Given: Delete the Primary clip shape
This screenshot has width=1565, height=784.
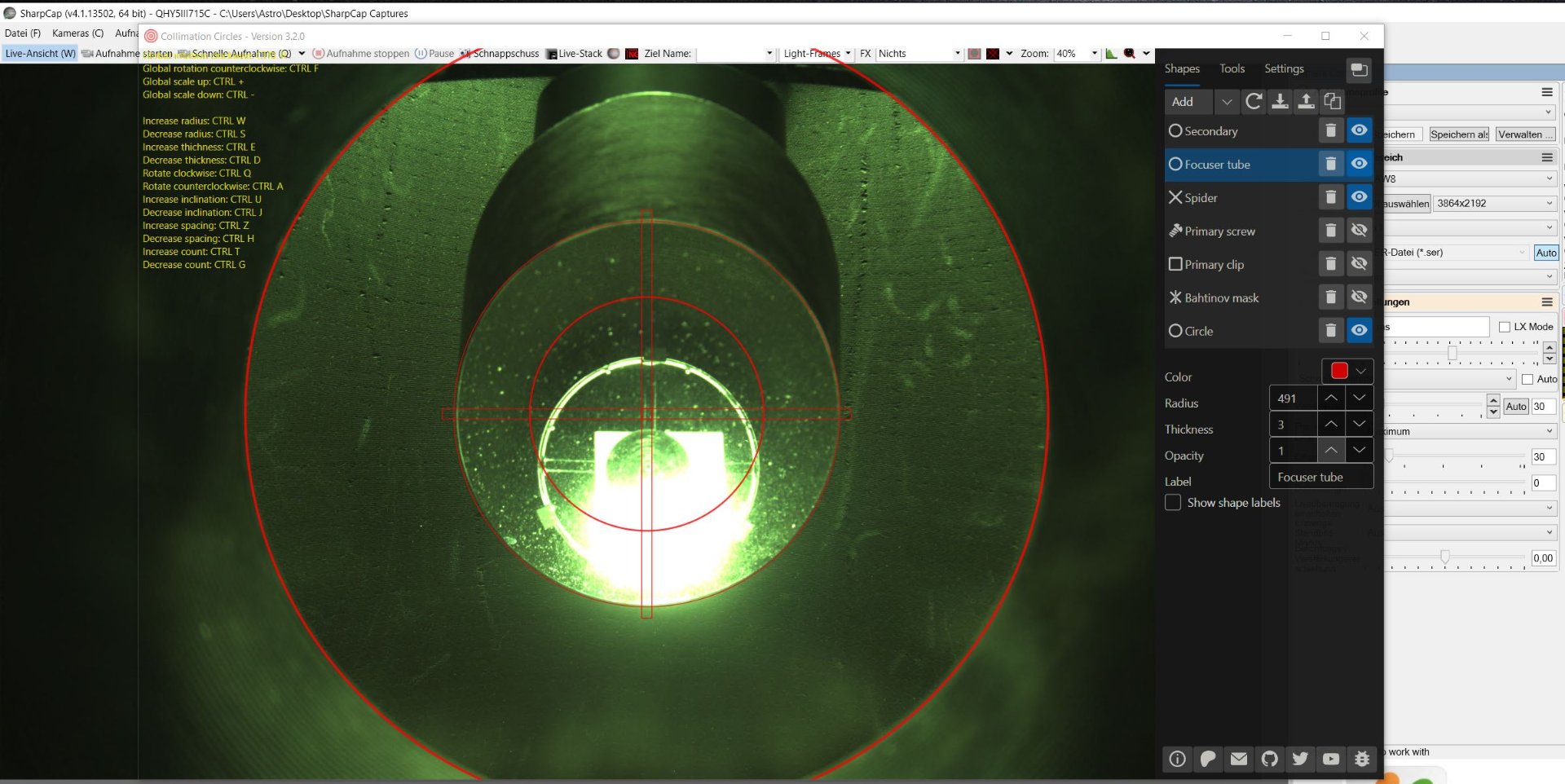Looking at the screenshot, I should click(1330, 264).
